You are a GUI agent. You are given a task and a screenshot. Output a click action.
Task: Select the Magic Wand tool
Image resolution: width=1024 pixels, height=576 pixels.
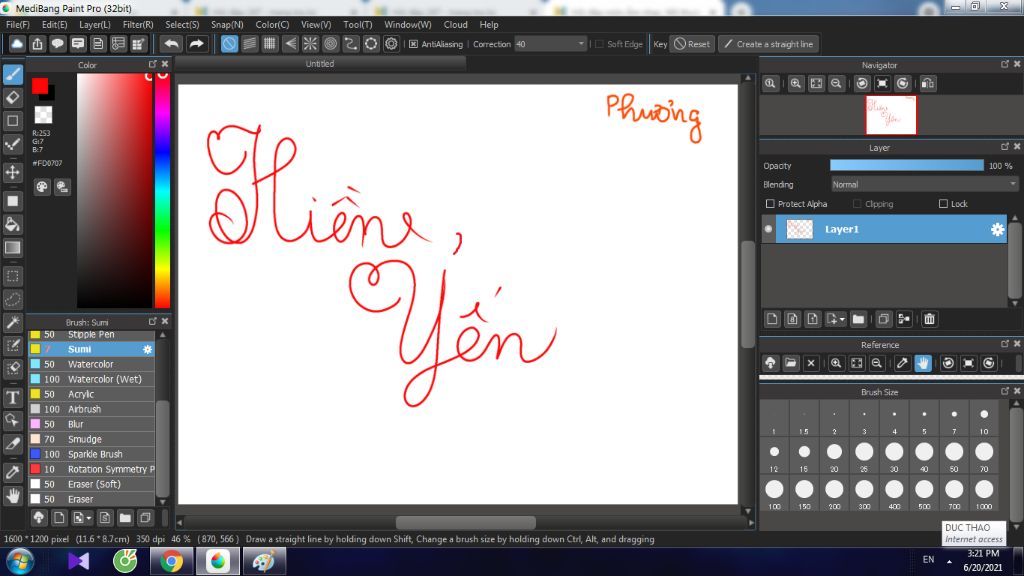point(12,322)
